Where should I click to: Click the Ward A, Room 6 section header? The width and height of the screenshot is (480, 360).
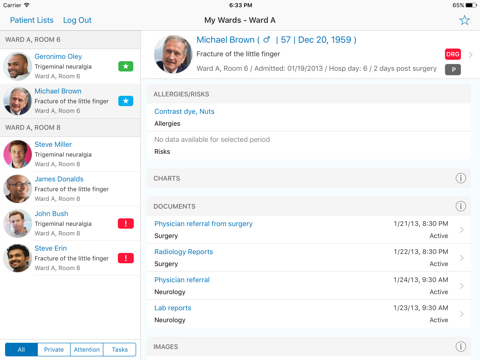pos(70,40)
